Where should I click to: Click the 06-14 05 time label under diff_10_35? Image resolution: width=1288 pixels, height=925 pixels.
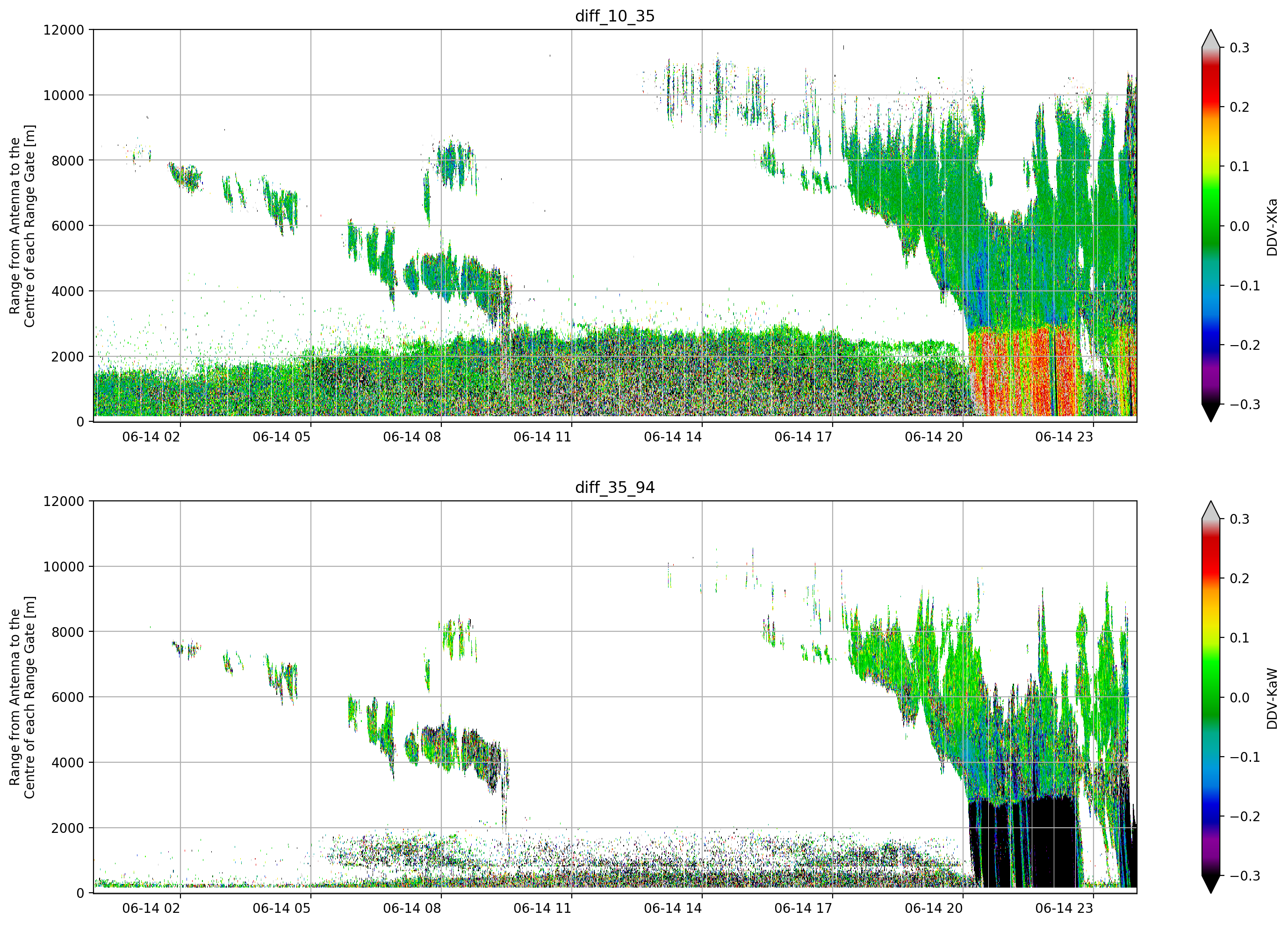282,437
